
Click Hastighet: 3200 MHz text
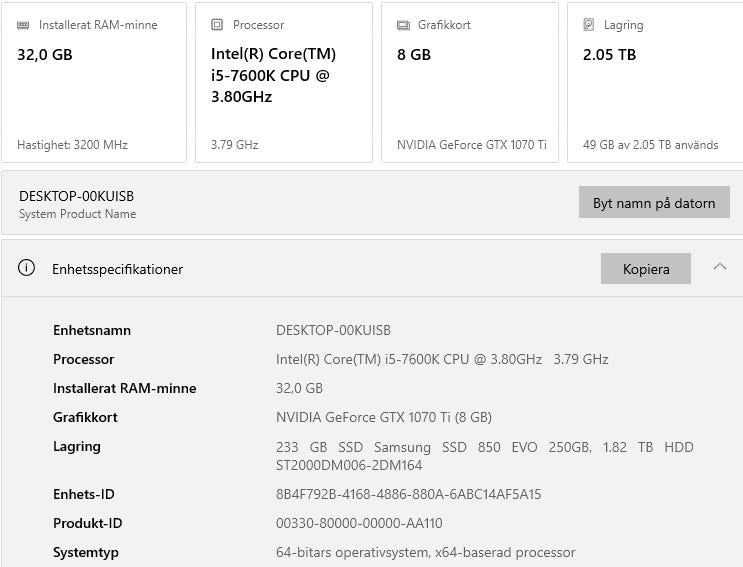[x=72, y=144]
